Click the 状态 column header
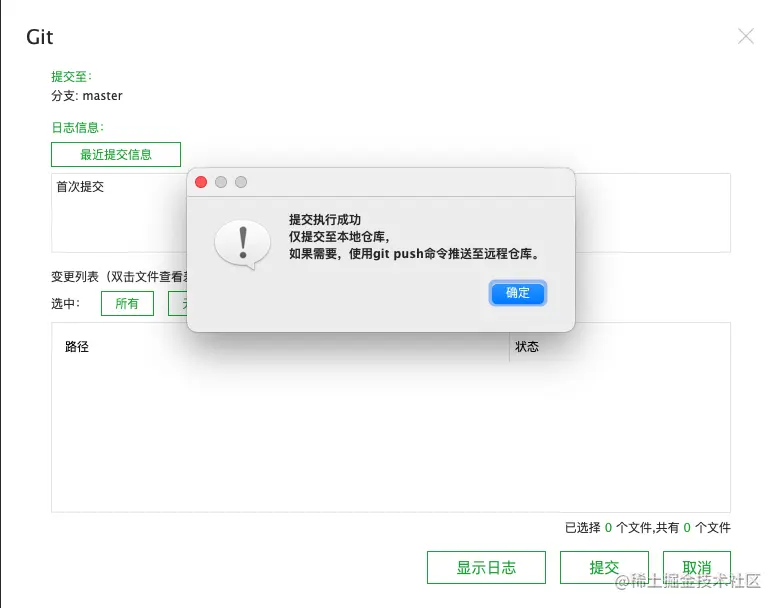 [527, 347]
